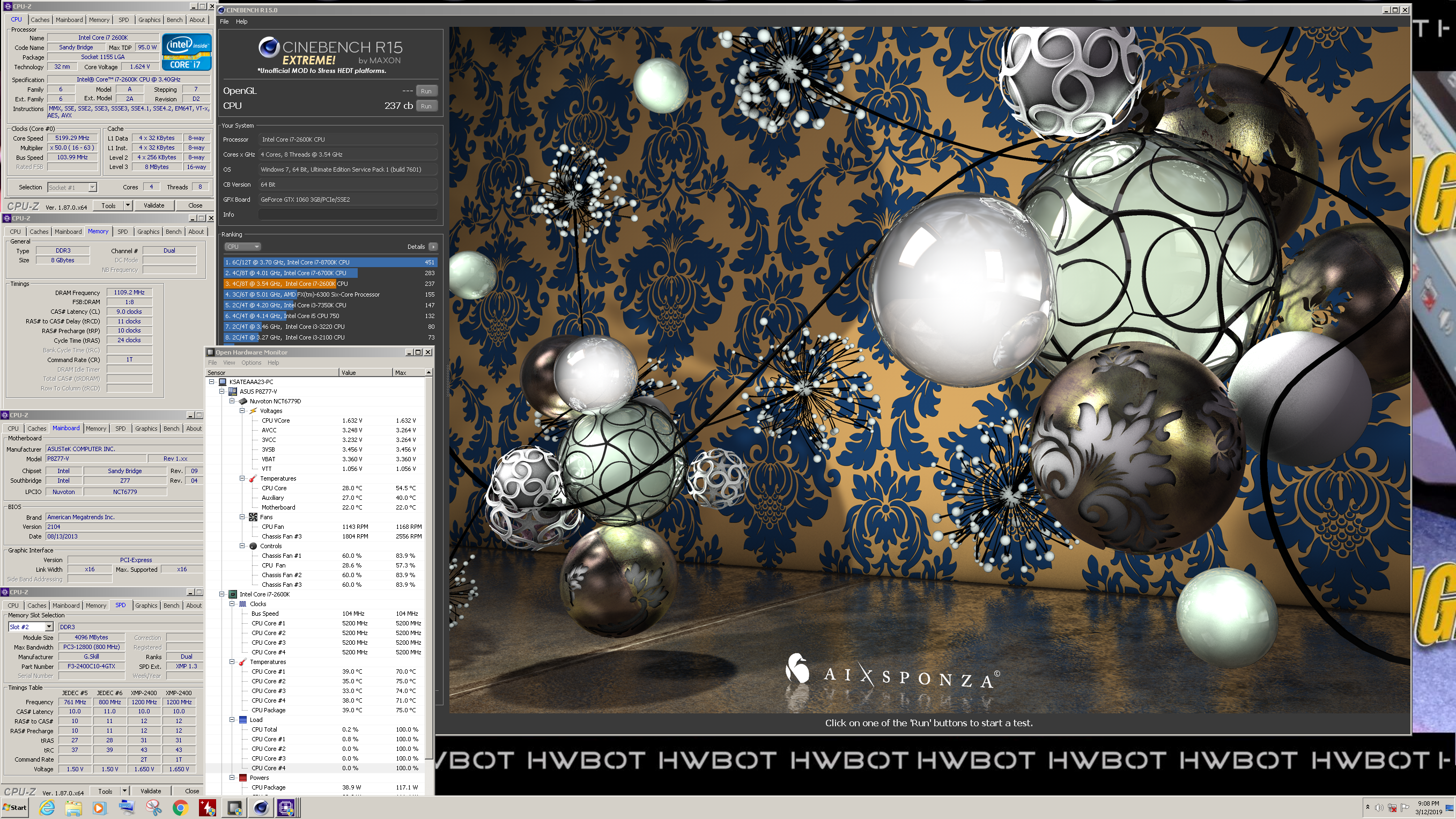Click the Info input field in Cinebench

[x=348, y=215]
